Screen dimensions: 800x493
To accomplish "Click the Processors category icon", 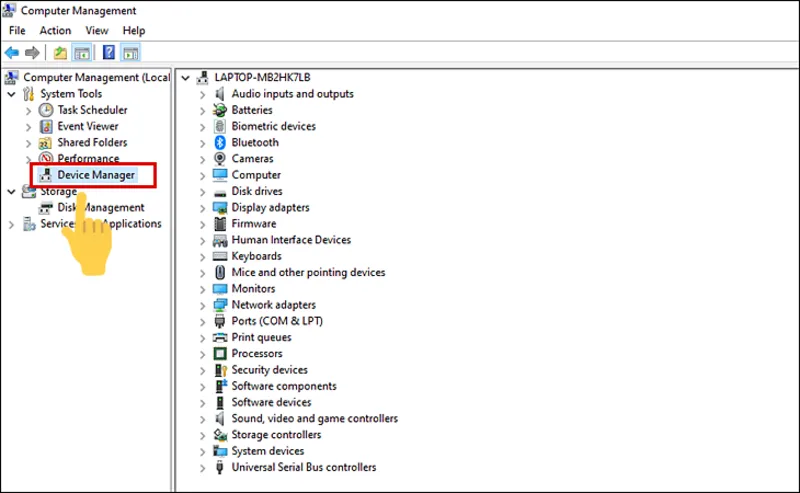I will click(220, 354).
